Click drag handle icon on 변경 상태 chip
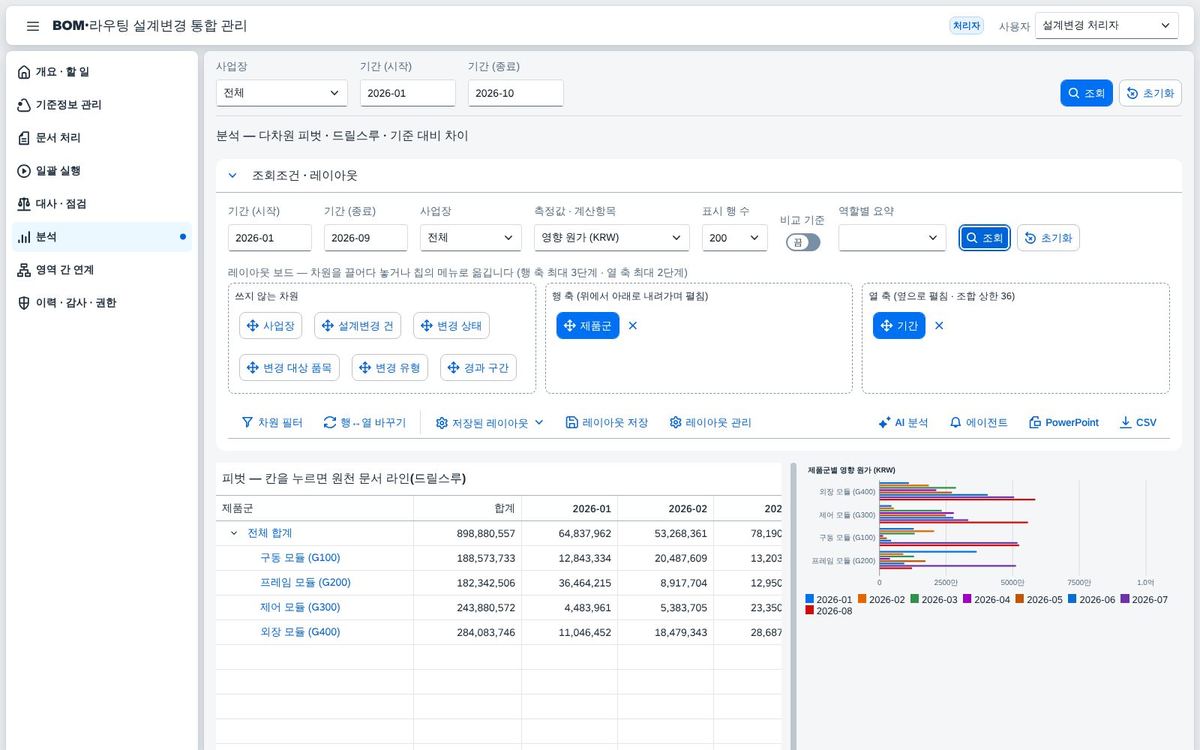 pos(427,326)
